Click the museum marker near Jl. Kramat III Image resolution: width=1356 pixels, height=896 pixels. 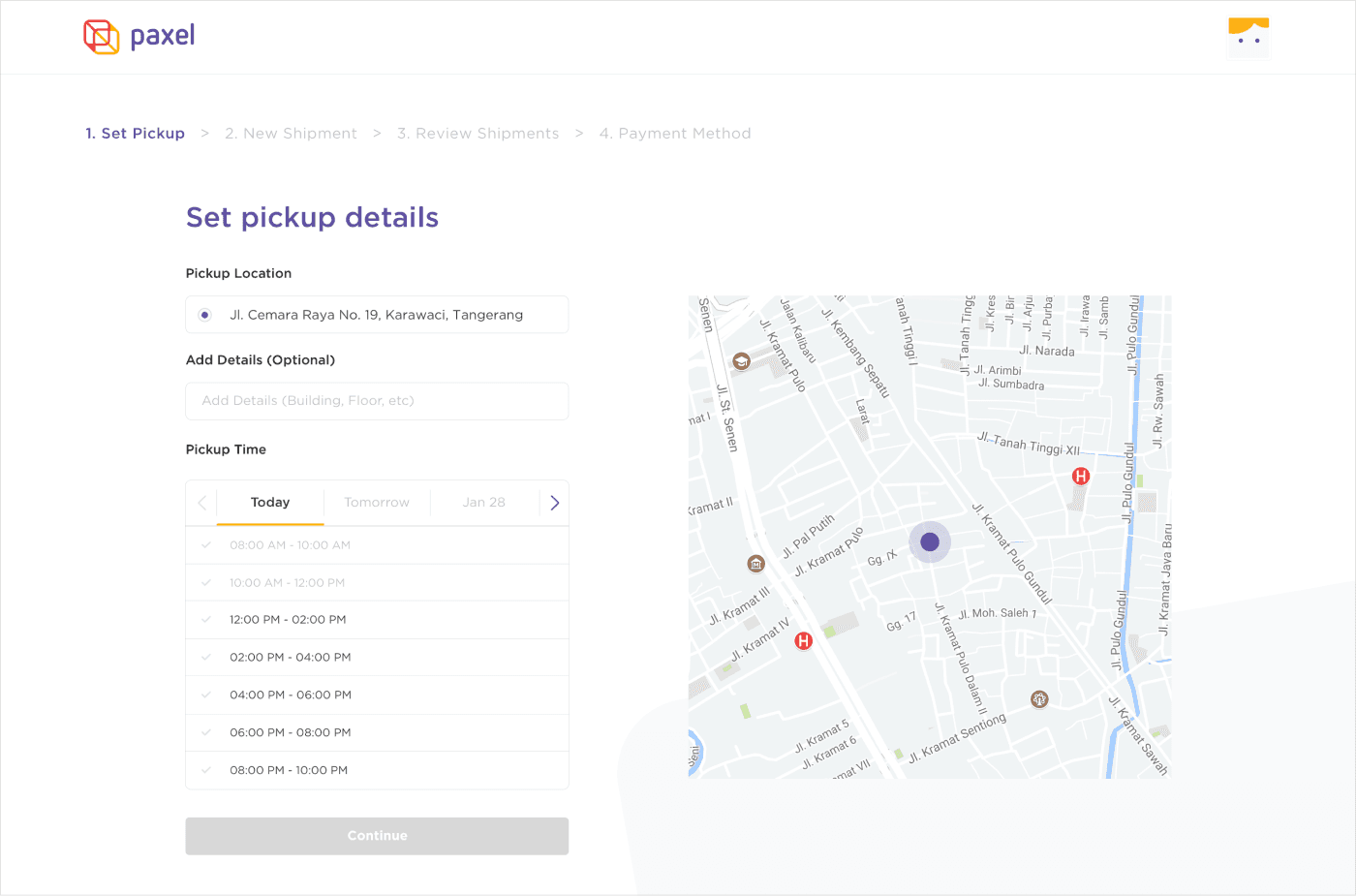tap(755, 564)
